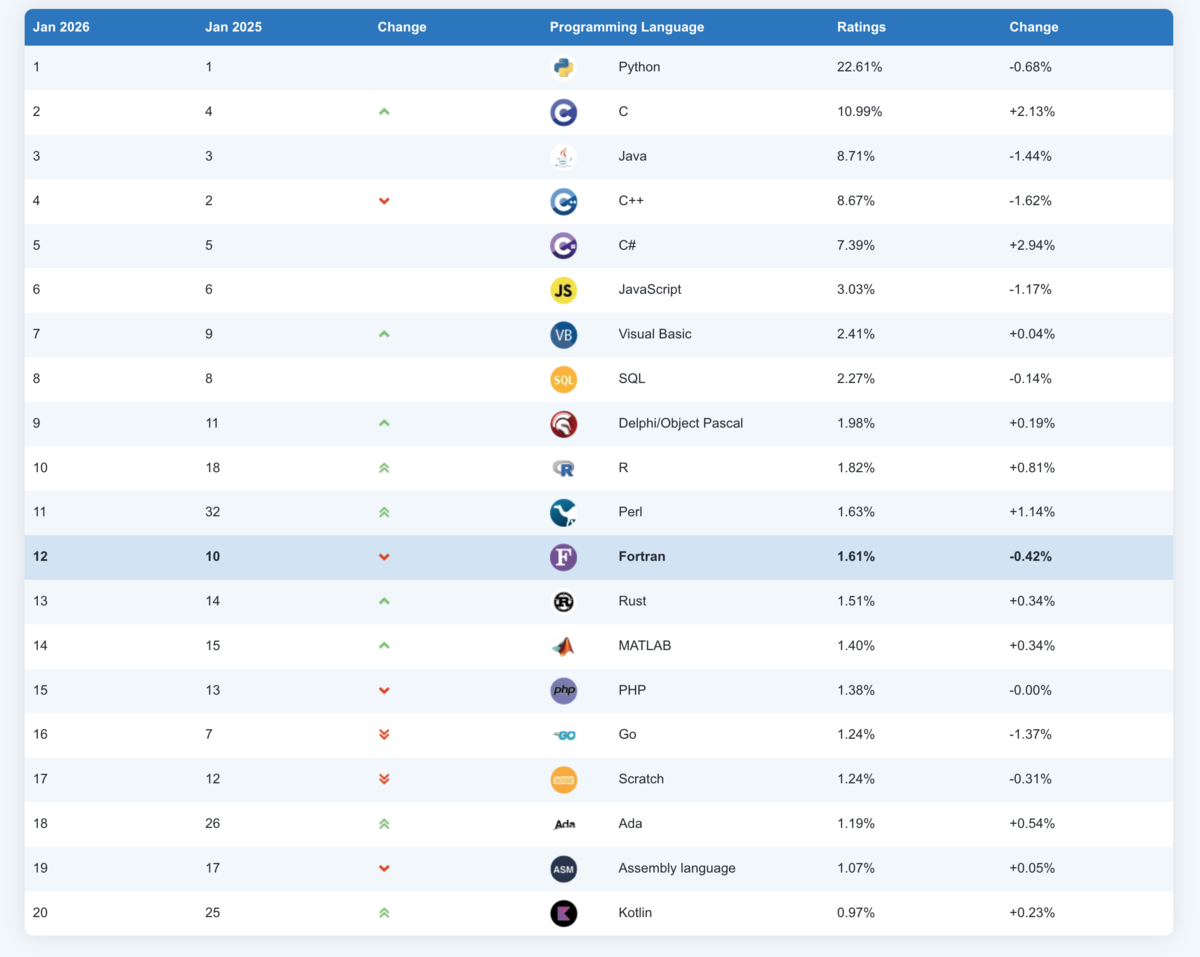Click the Assembly language ASM icon
This screenshot has height=957, width=1200.
[x=563, y=869]
